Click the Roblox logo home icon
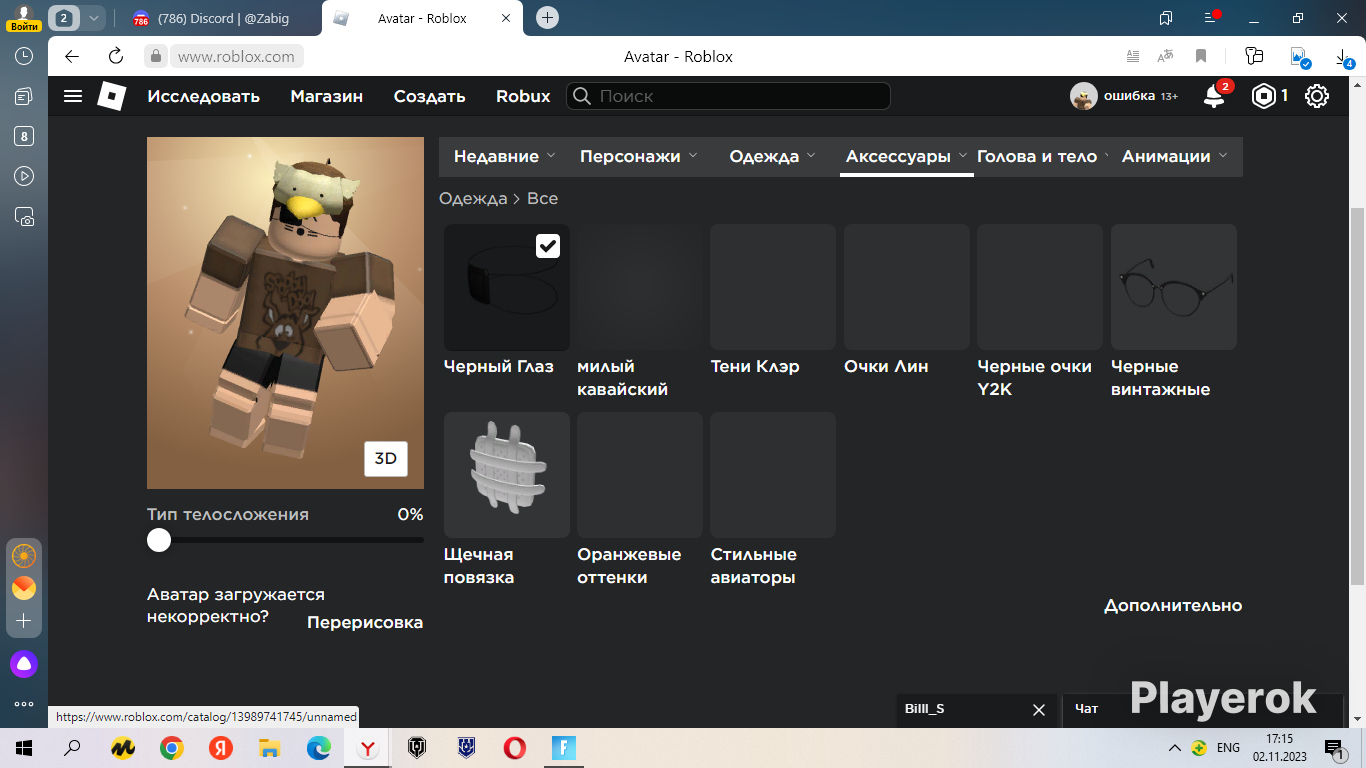The height and width of the screenshot is (768, 1366). click(x=111, y=96)
